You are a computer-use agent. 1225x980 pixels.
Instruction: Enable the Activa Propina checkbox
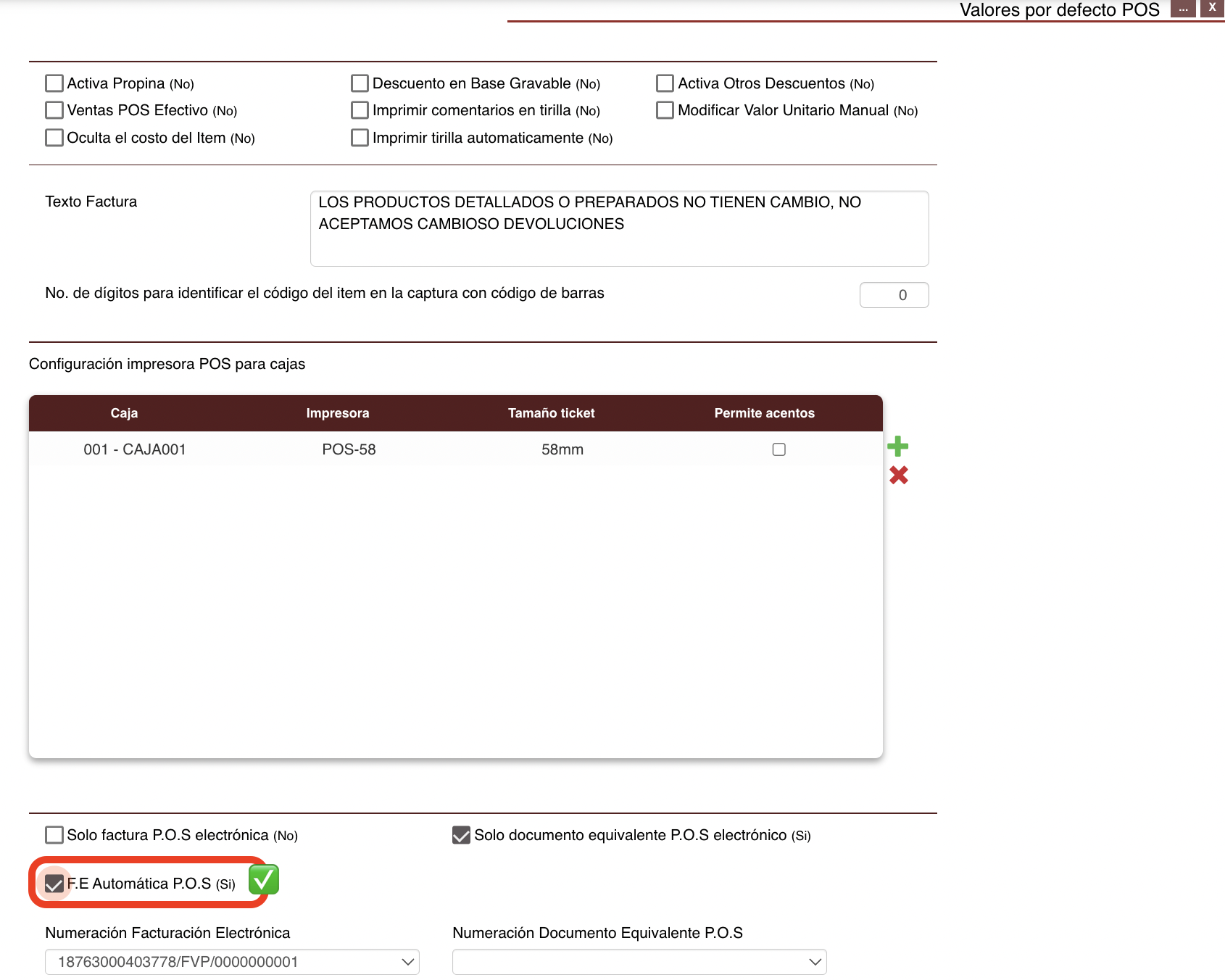point(54,83)
